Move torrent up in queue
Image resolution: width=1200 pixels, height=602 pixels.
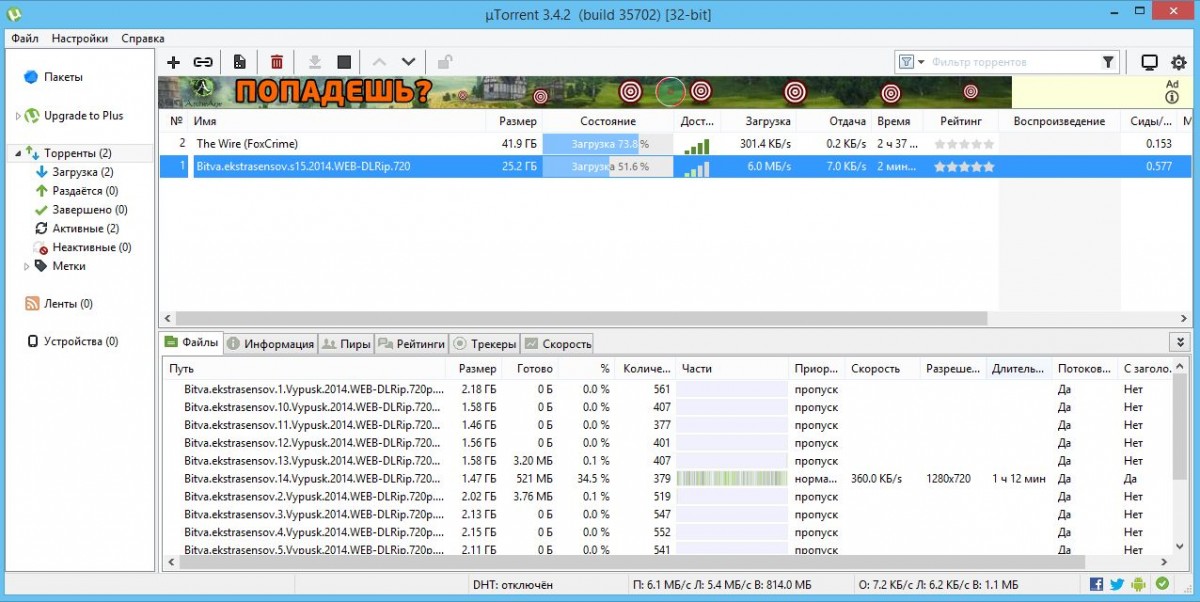pos(379,62)
